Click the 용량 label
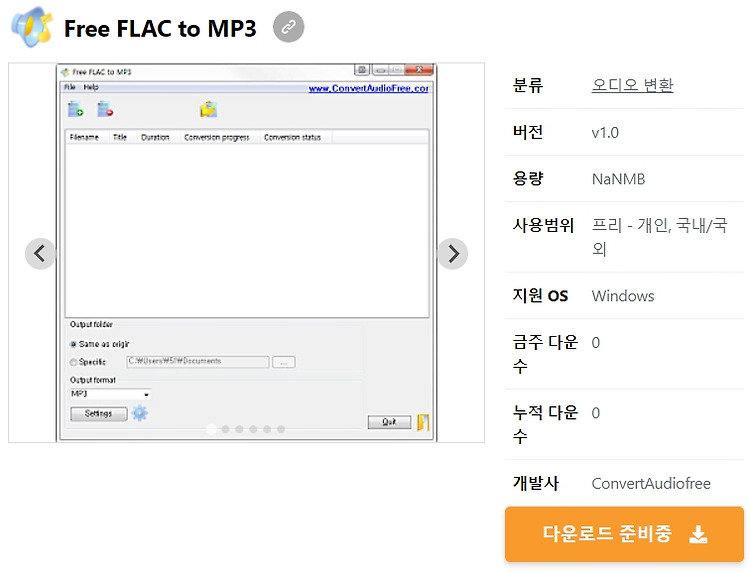 point(528,178)
